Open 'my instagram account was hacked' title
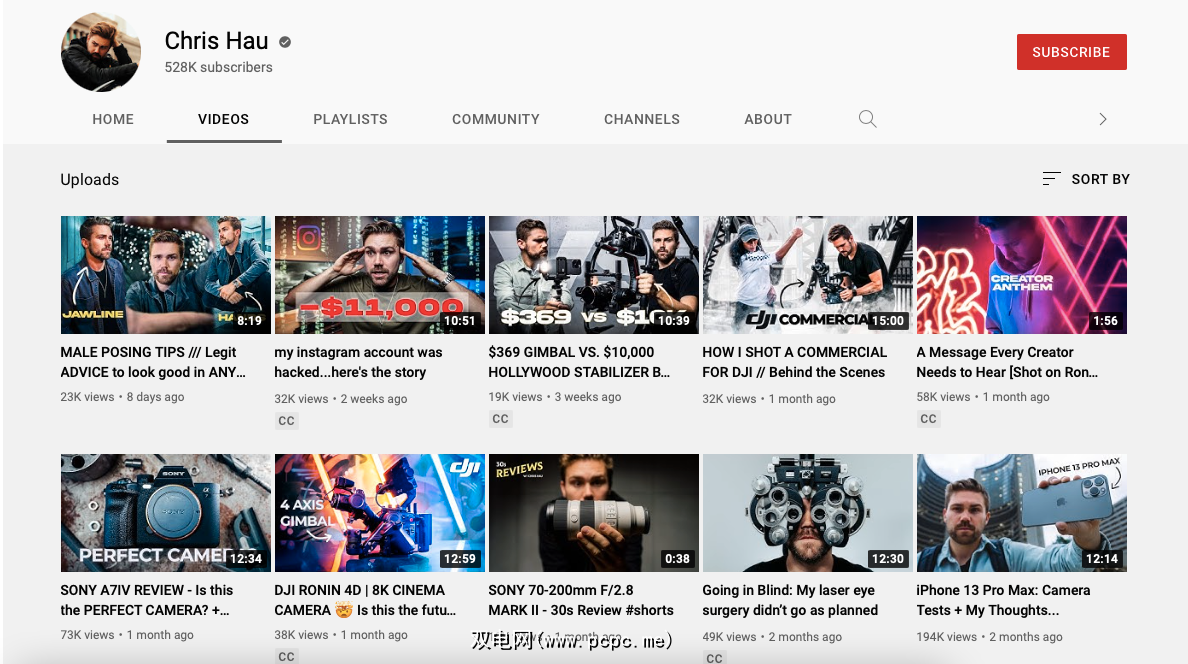This screenshot has height=664, width=1188. (x=358, y=362)
